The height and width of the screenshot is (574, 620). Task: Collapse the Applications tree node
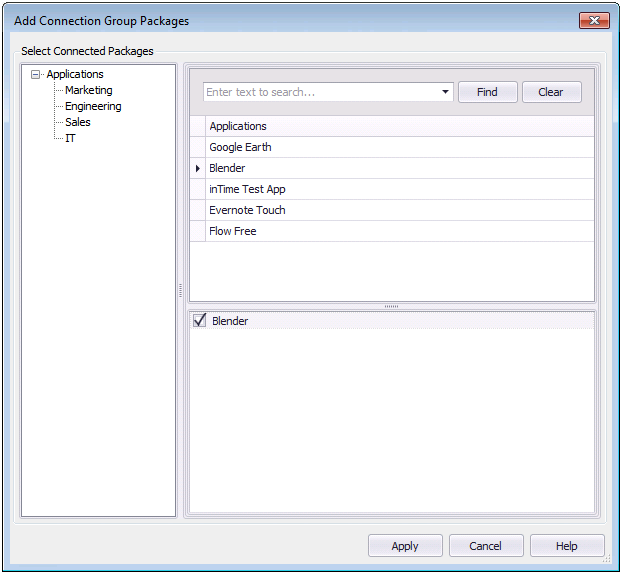tap(36, 74)
